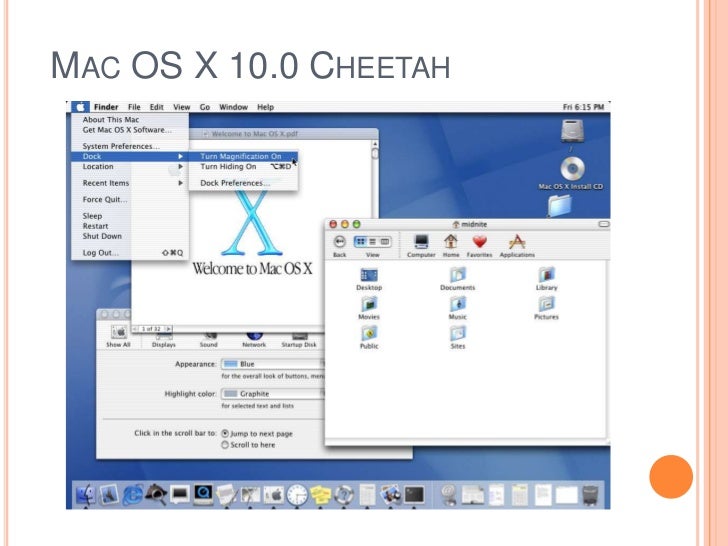Open the Clock app in the Dock
This screenshot has width=728, height=546.
pyautogui.click(x=297, y=494)
